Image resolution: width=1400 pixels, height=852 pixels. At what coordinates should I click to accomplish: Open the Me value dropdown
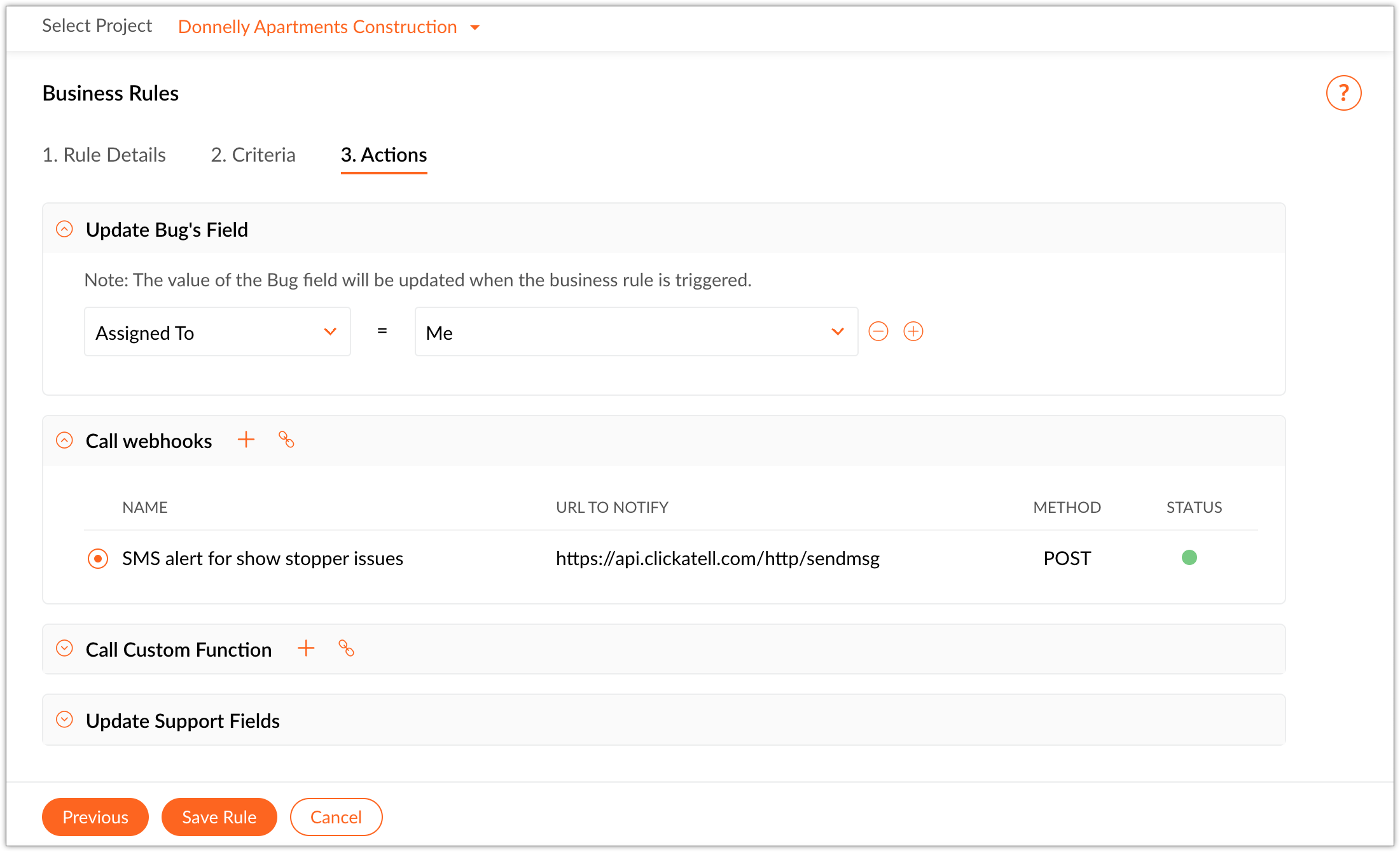click(x=635, y=332)
